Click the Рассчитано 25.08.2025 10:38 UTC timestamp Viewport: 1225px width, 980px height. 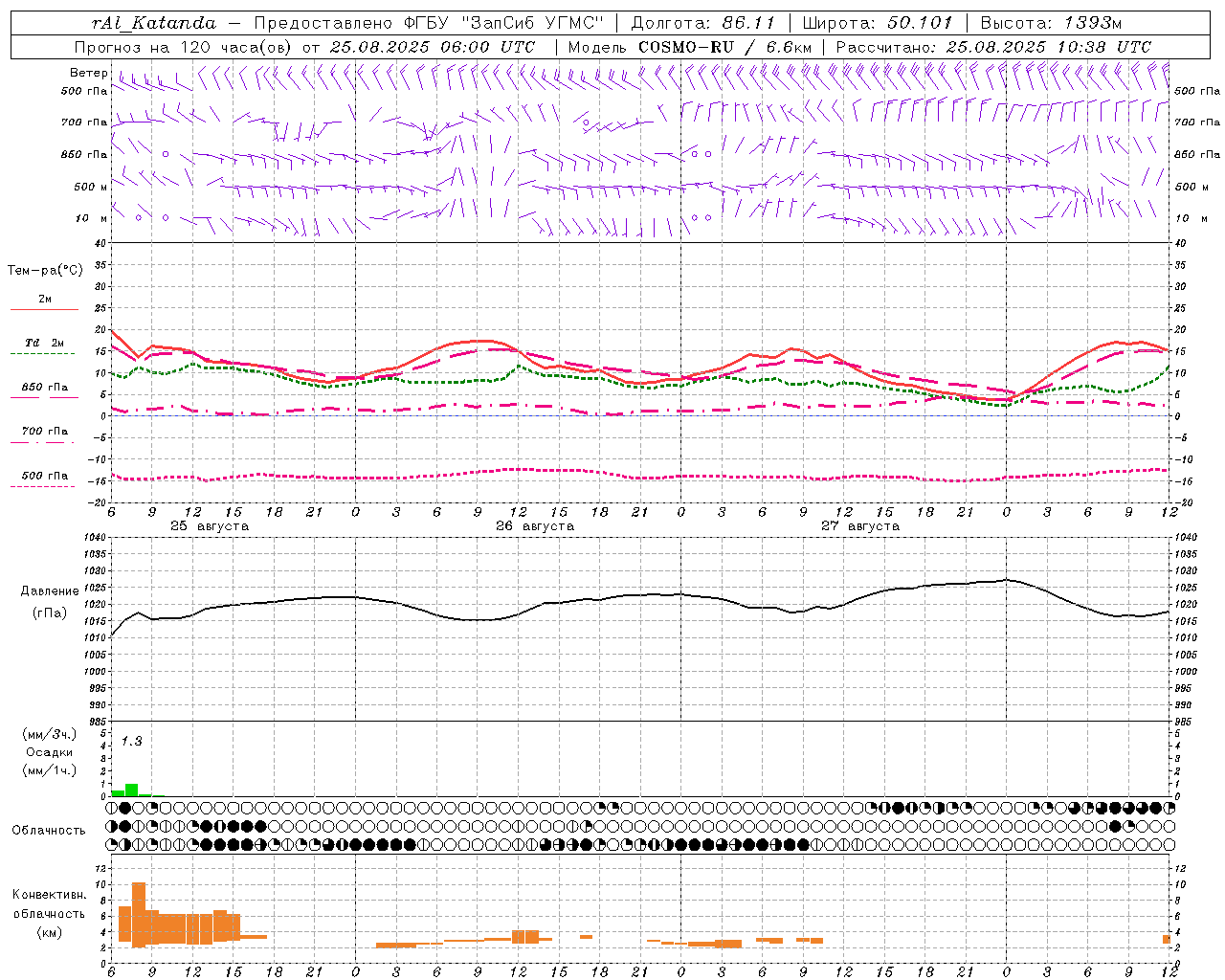pyautogui.click(x=994, y=47)
